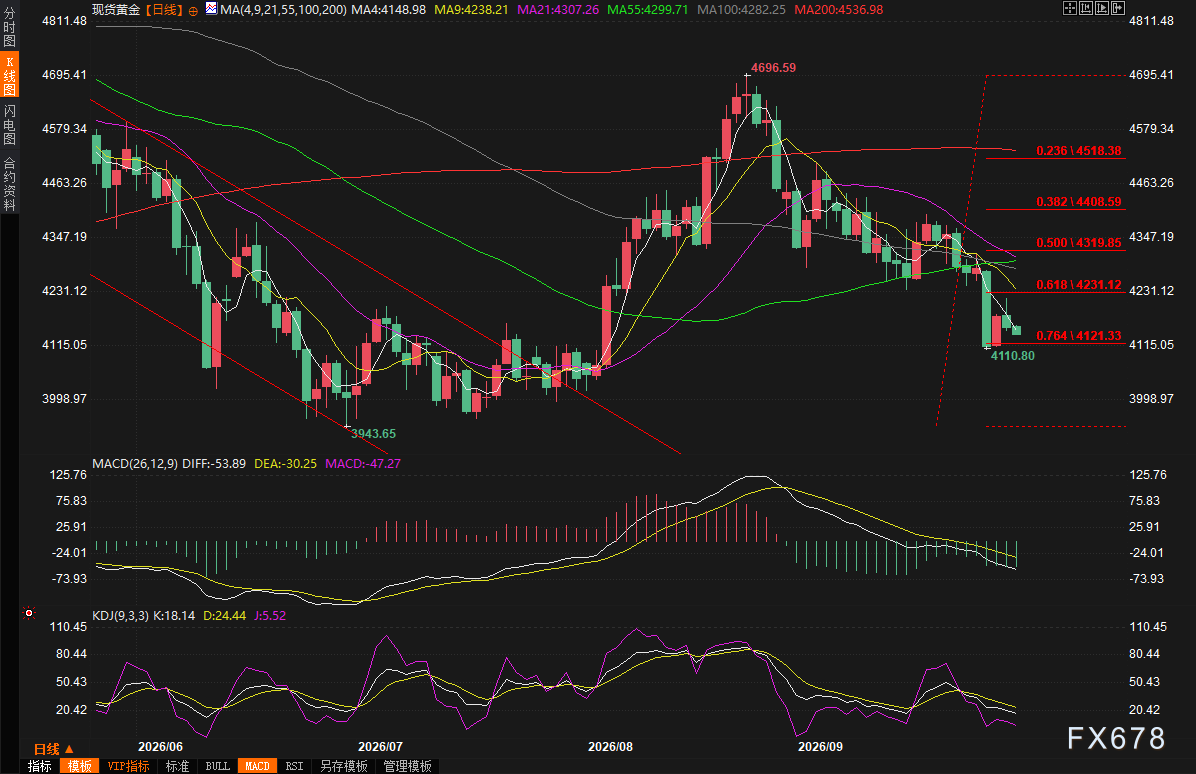Image resolution: width=1196 pixels, height=774 pixels.
Task: Click the 0.382 \ 4408.59 Fibonacci label
Action: (x=1079, y=202)
